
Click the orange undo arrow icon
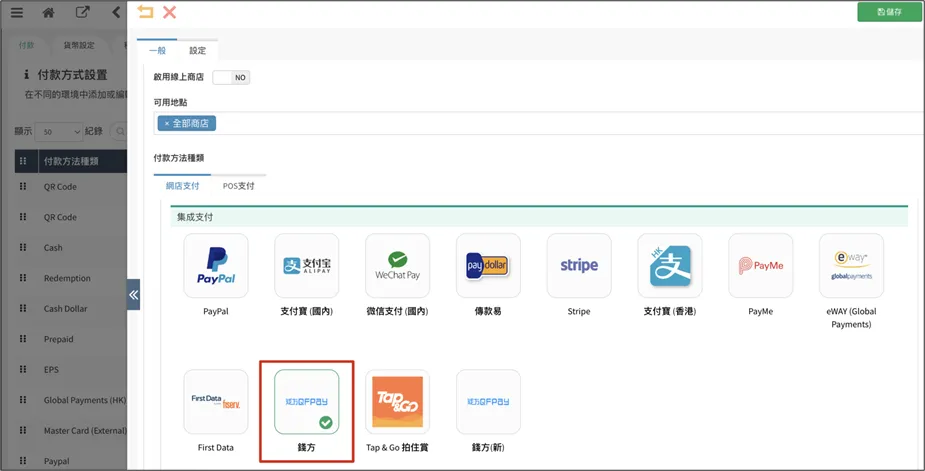coord(145,12)
